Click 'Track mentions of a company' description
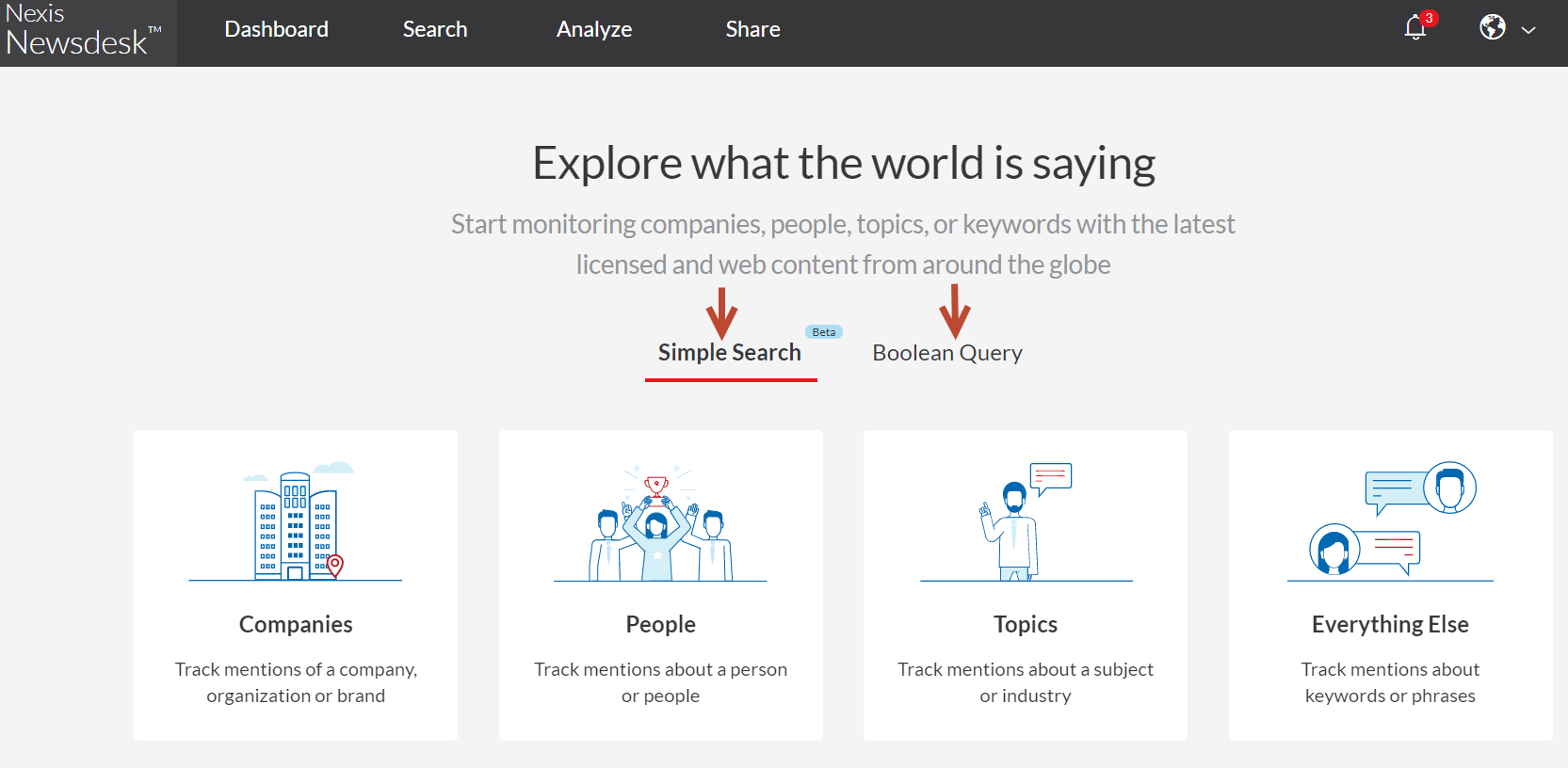 point(296,682)
